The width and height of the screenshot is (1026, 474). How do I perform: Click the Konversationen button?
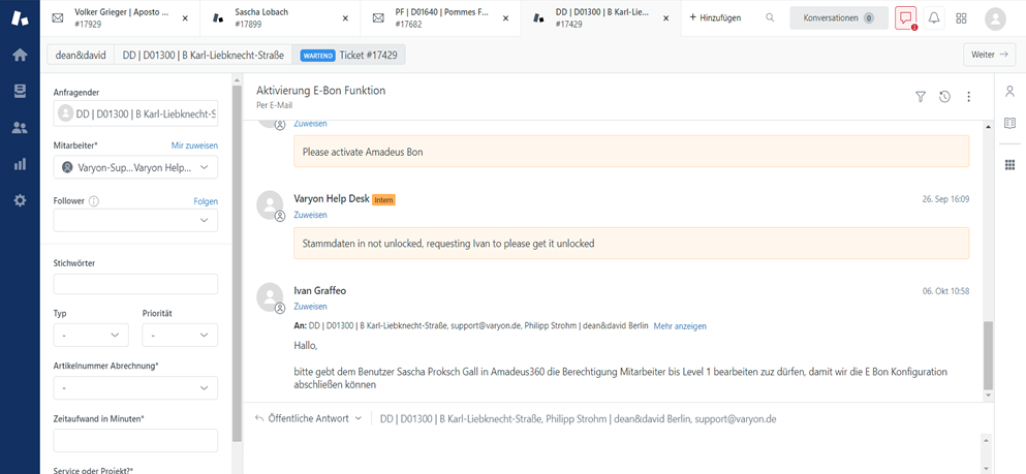pyautogui.click(x=838, y=18)
